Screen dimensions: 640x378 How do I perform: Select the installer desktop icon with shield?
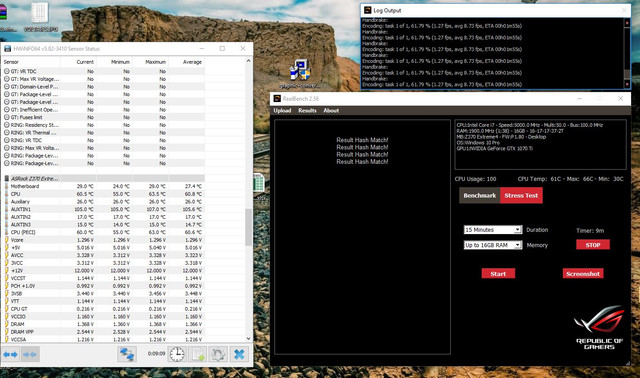(x=300, y=69)
